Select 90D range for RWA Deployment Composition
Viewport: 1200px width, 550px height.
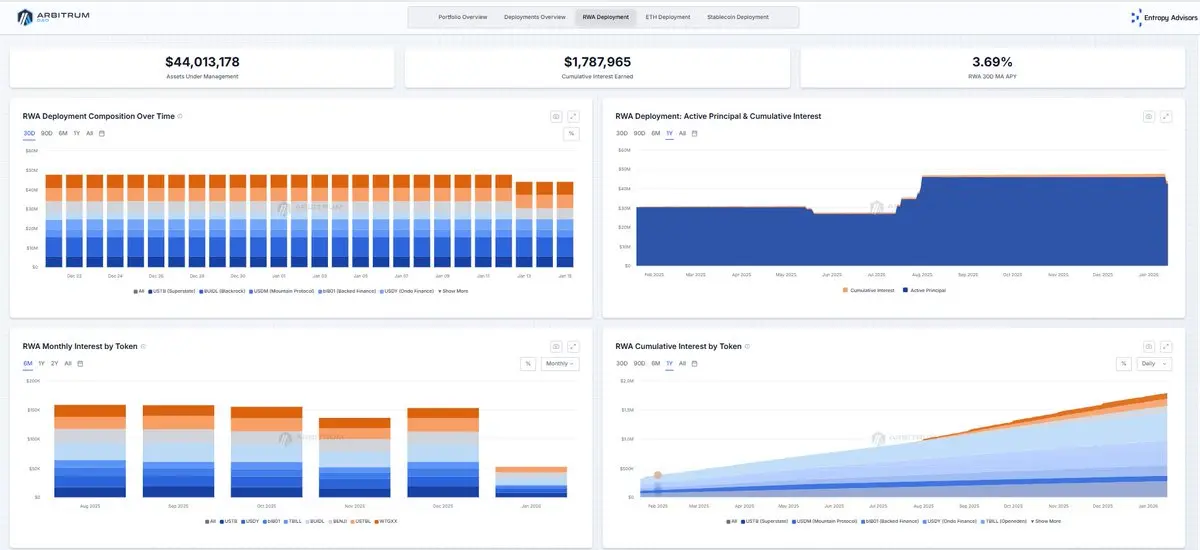pyautogui.click(x=47, y=133)
